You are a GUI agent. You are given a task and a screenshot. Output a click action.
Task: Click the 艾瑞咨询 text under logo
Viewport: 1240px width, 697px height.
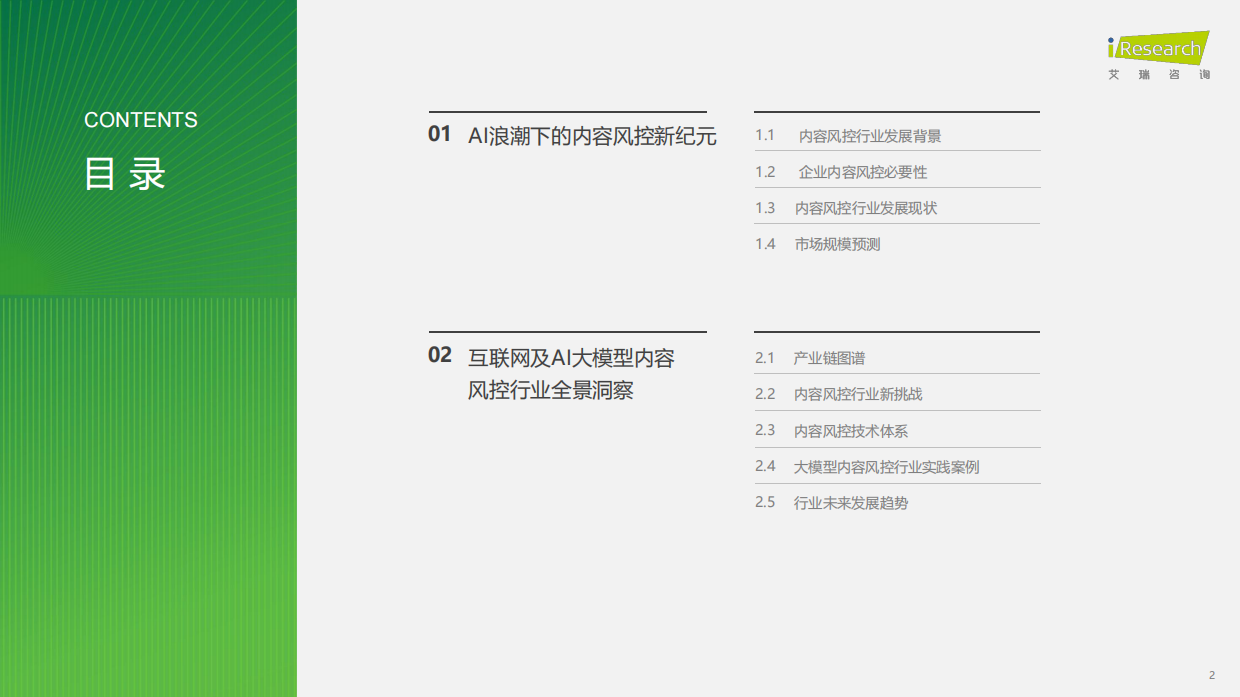coord(1159,75)
